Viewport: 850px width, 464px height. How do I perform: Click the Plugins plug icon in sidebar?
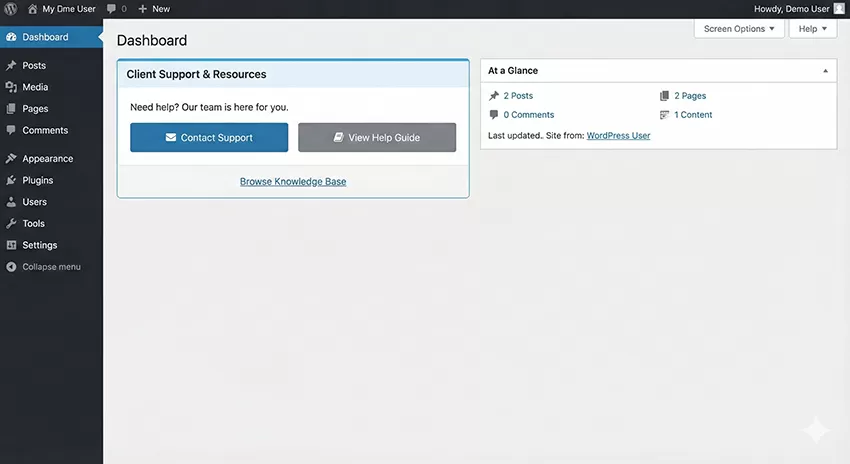click(x=11, y=180)
